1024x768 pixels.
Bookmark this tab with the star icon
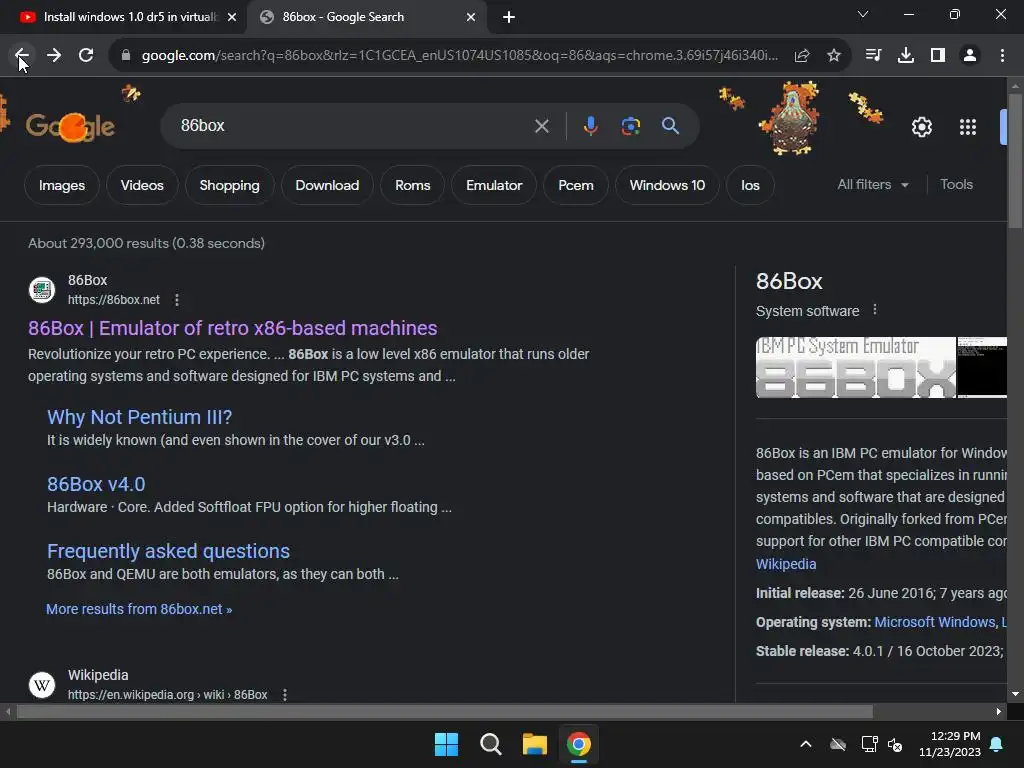(834, 56)
